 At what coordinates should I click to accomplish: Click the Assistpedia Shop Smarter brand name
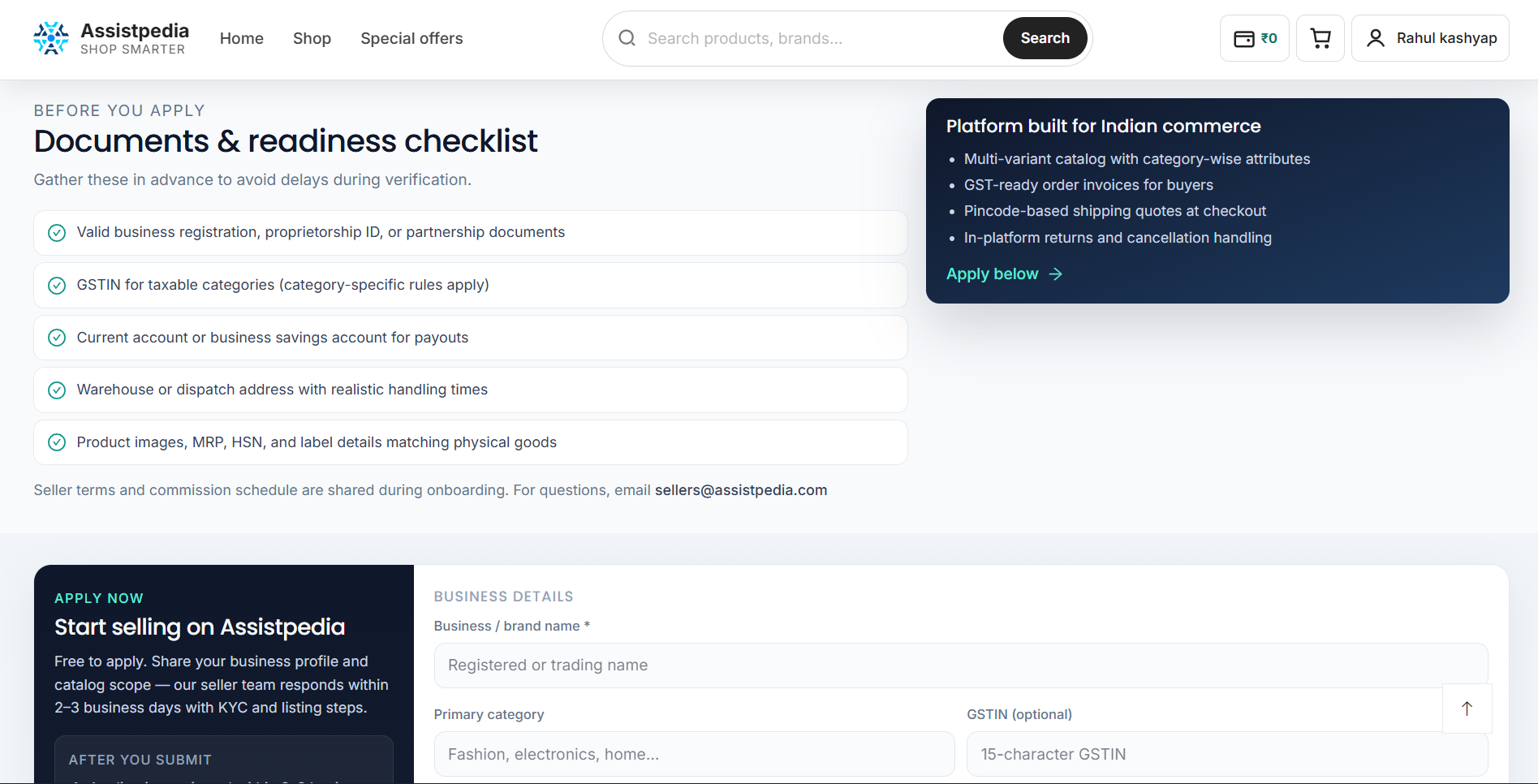(135, 38)
